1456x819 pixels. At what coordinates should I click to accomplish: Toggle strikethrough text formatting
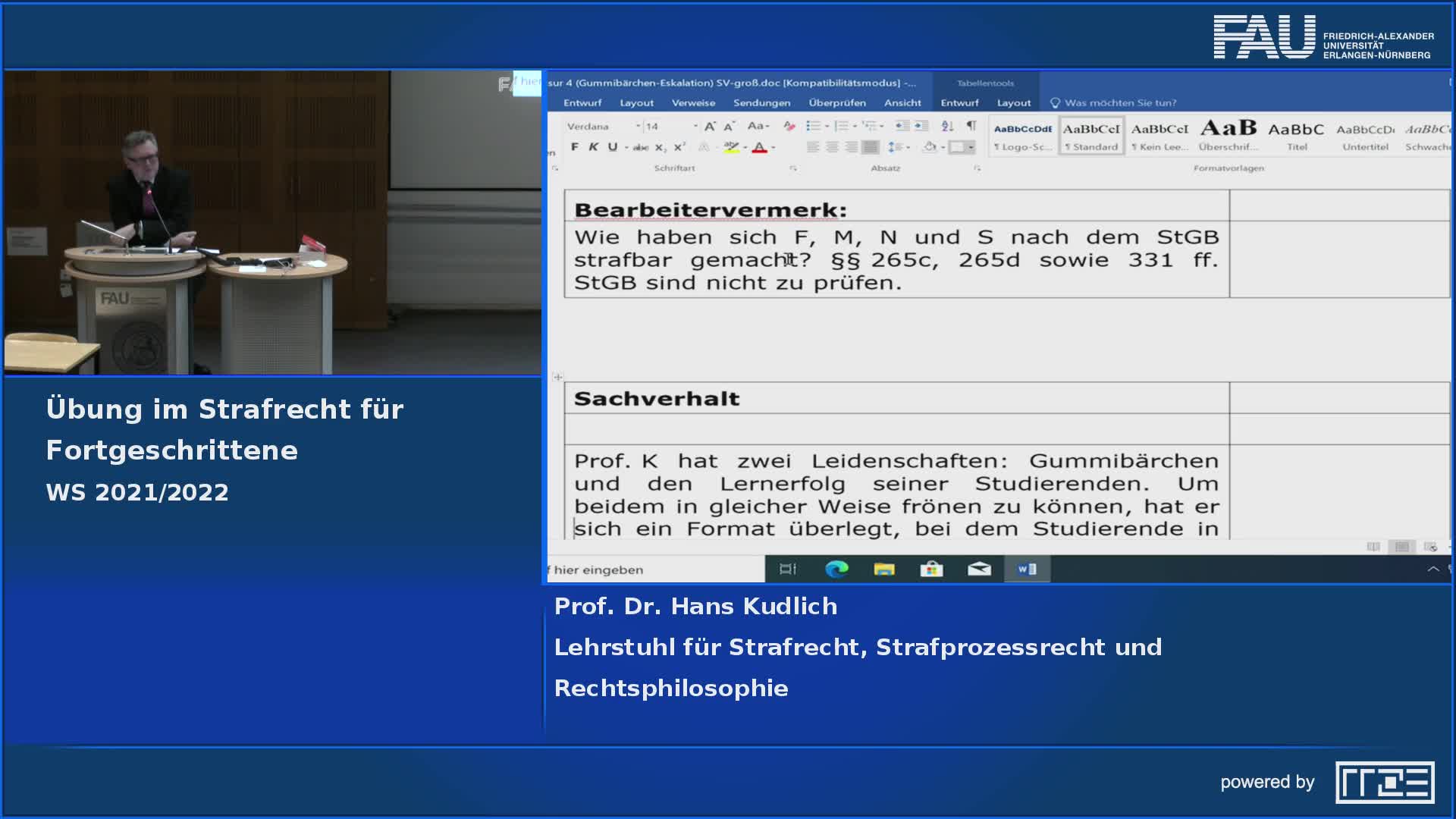coord(641,147)
